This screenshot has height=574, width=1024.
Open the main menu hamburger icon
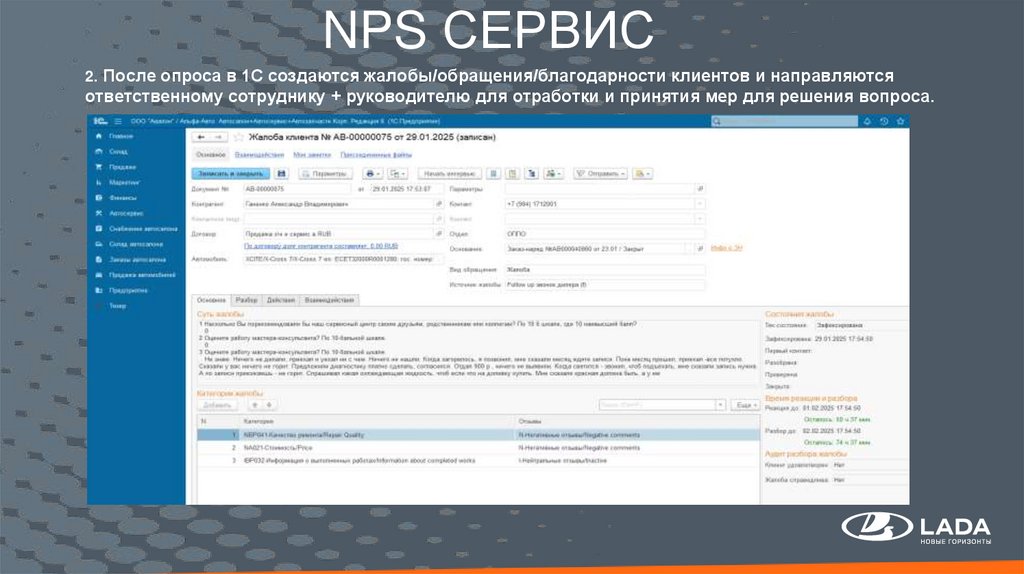(x=118, y=121)
